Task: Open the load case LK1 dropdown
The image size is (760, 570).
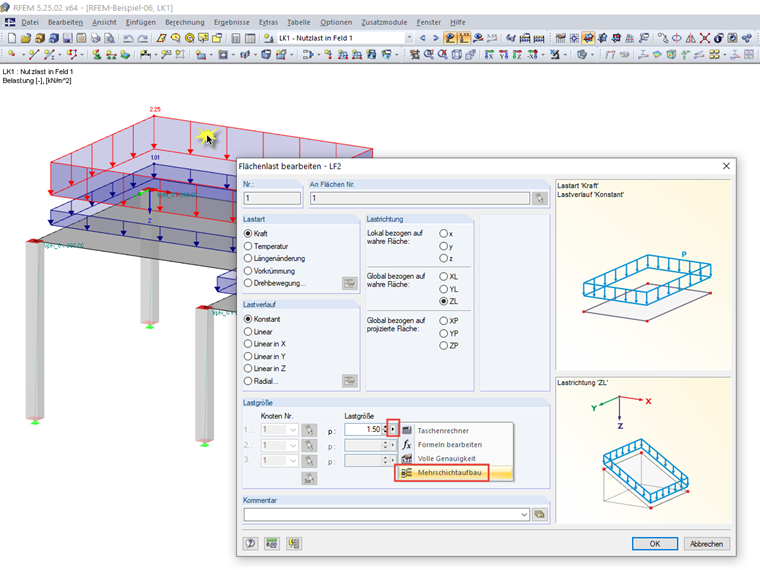Action: pyautogui.click(x=410, y=38)
